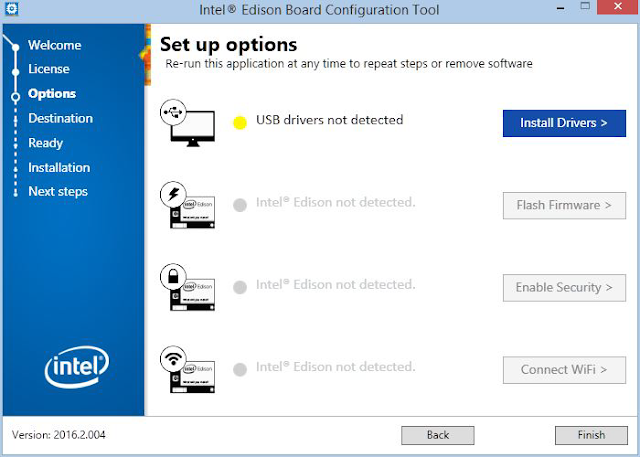Close the Edison Board Configuration Tool
640x457 pixels.
(618, 7)
